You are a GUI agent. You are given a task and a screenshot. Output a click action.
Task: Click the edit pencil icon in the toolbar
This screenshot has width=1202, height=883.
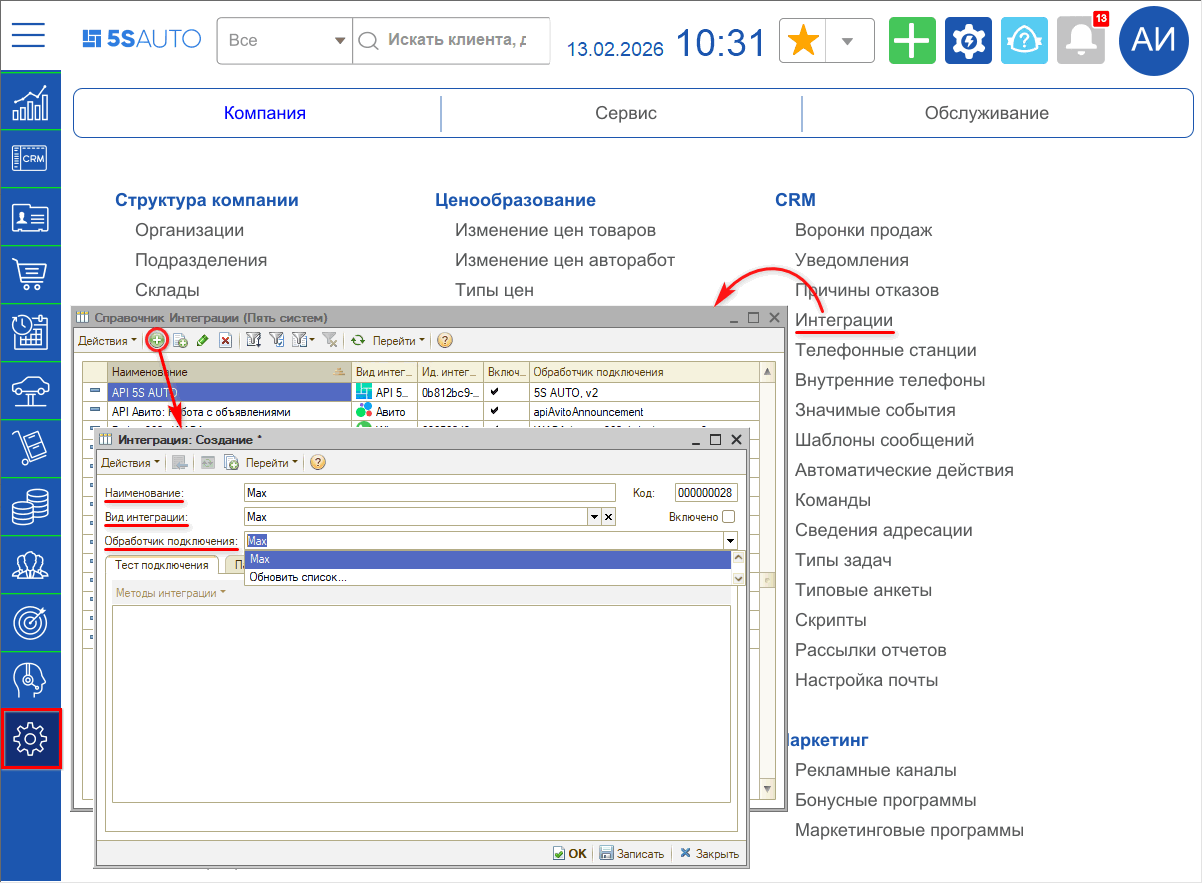[202, 340]
